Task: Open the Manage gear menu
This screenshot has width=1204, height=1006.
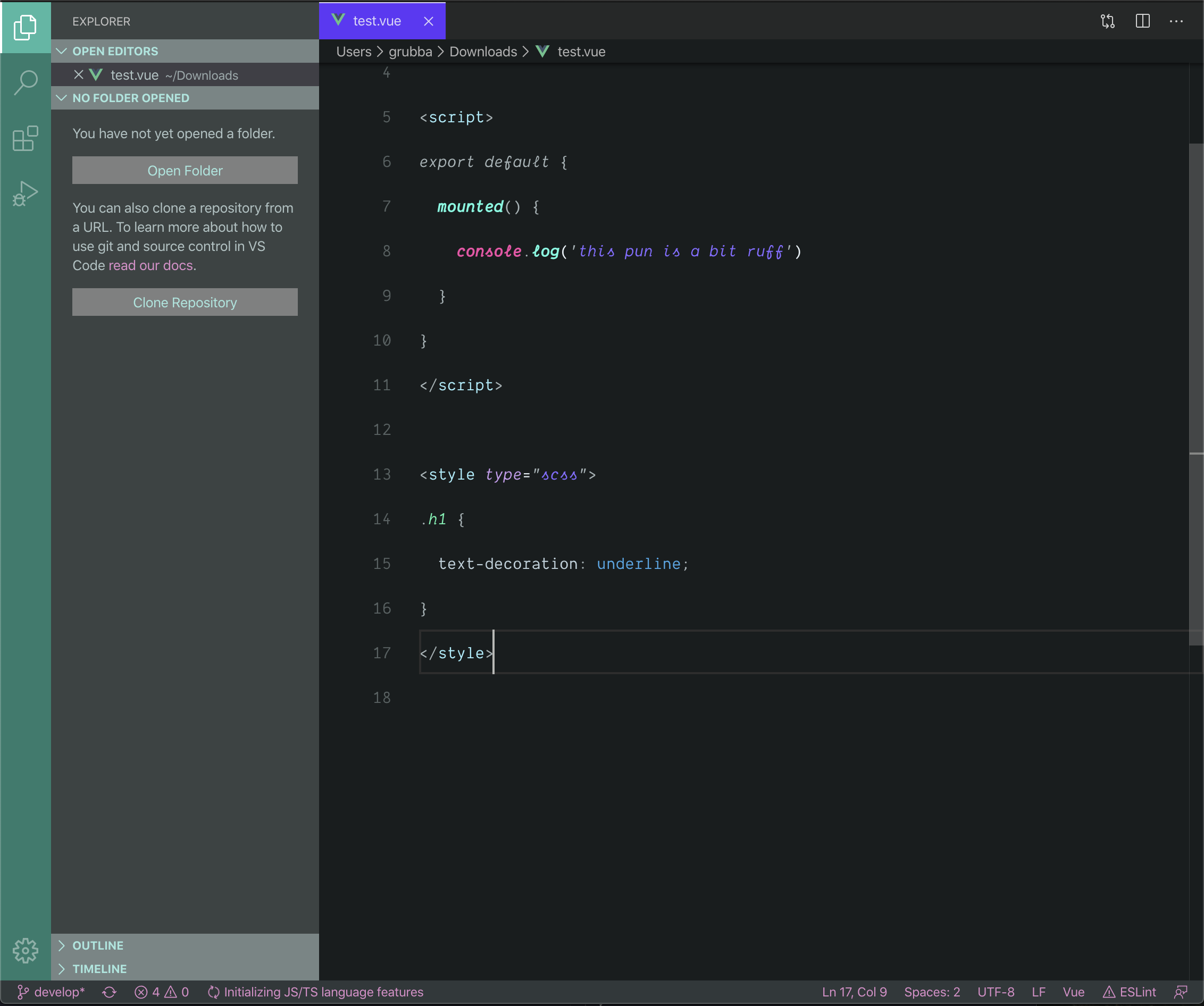Action: 25,951
